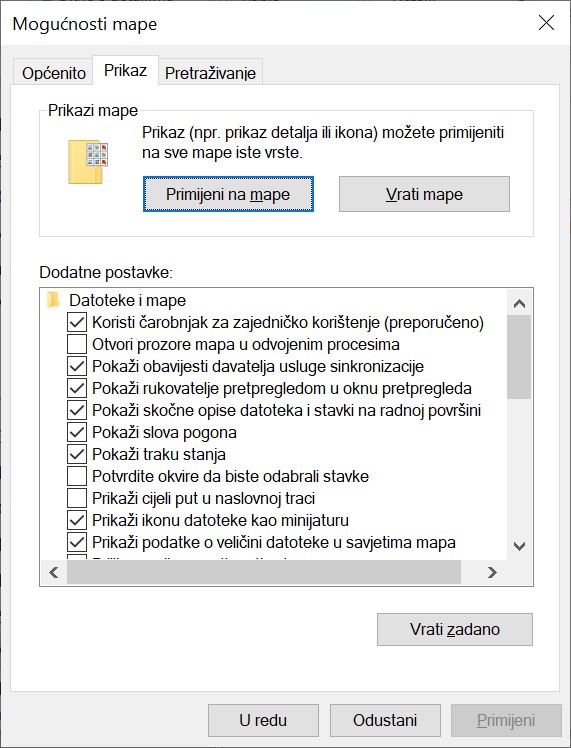Screen dimensions: 571x748
Task: Close the Mogućnosti mape dialog
Action: 546,22
